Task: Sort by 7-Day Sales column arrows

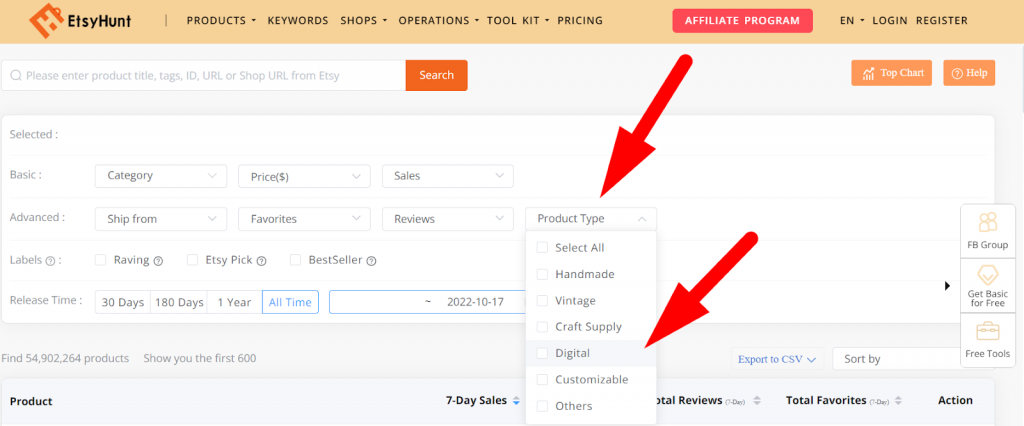Action: tap(516, 401)
